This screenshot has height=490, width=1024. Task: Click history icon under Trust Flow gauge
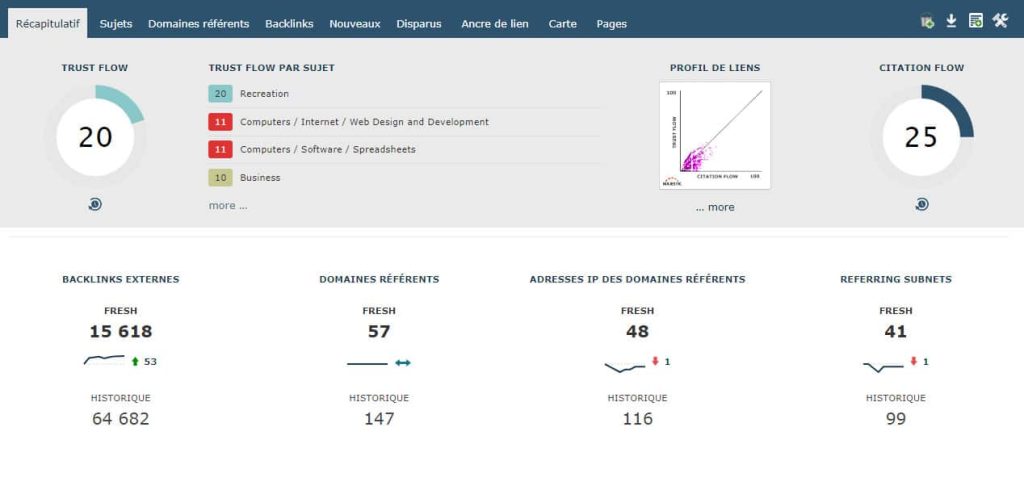click(95, 204)
